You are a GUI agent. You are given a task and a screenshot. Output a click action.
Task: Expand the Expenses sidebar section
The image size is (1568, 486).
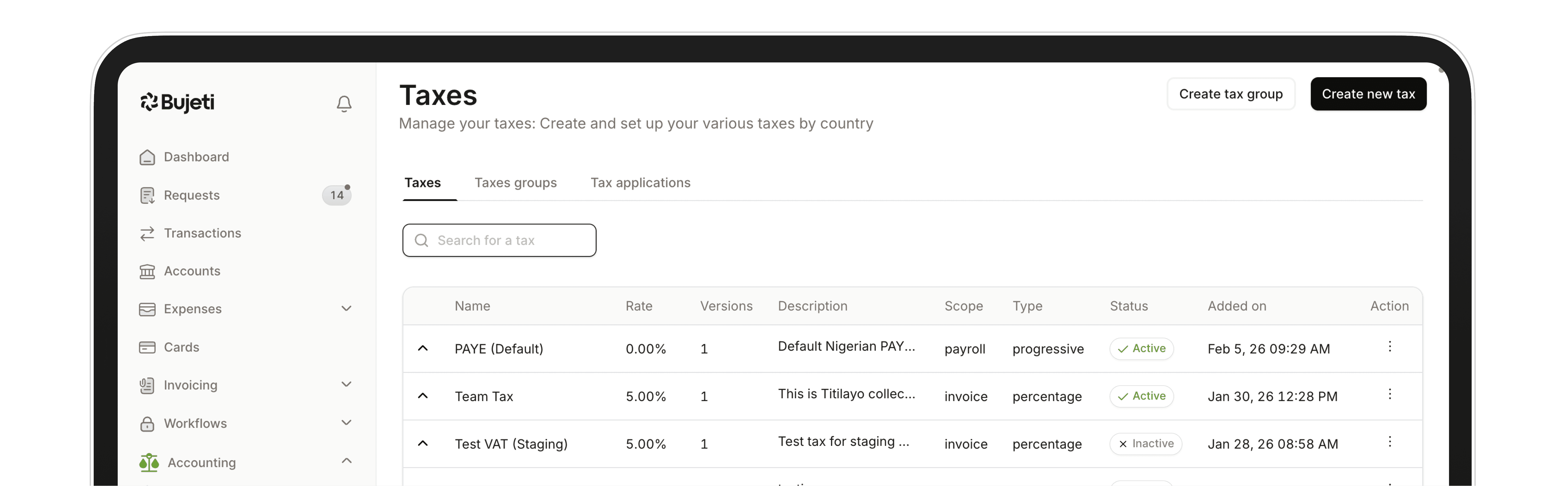346,308
